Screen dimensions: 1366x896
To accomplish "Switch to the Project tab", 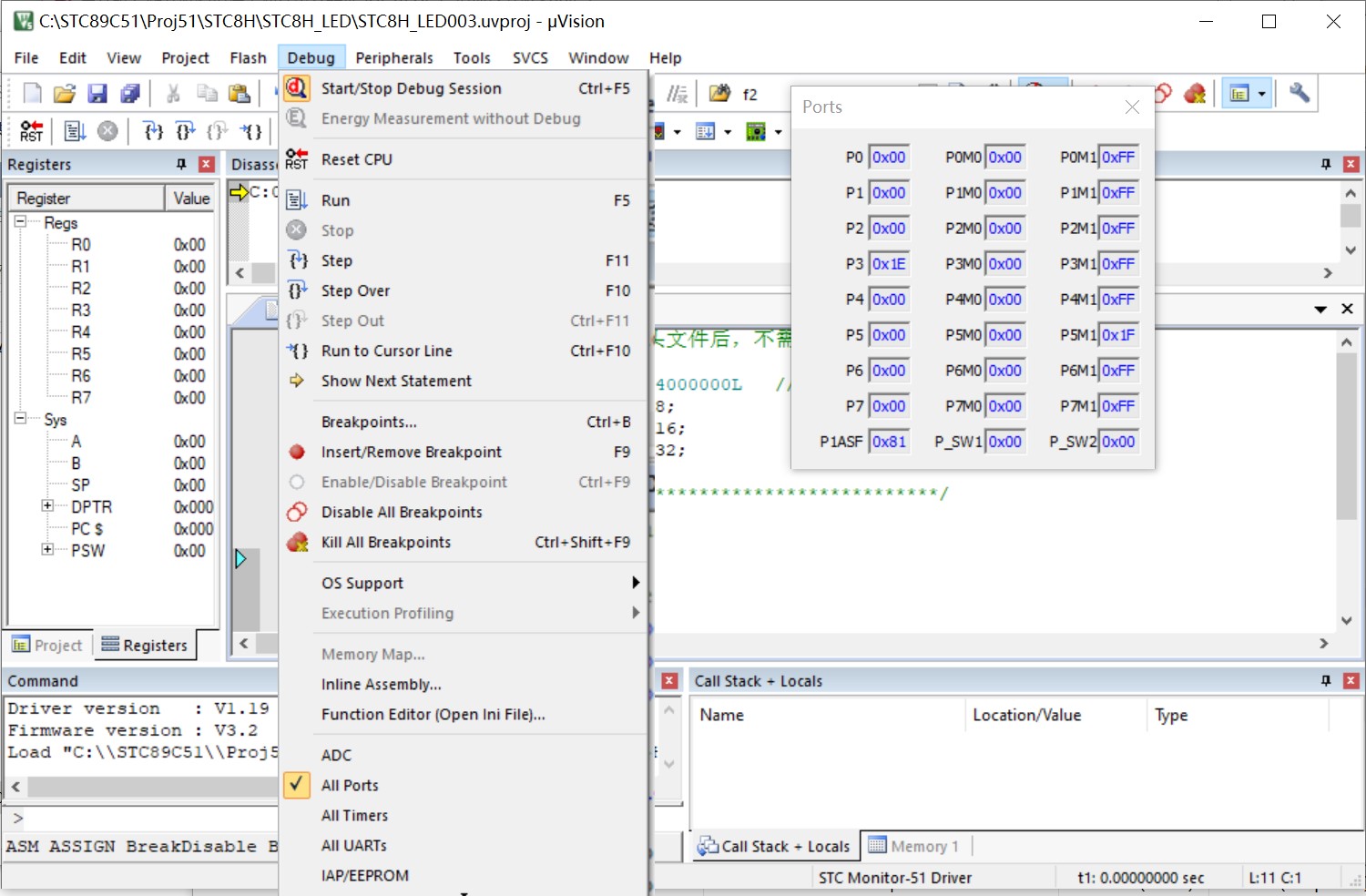I will pos(47,645).
